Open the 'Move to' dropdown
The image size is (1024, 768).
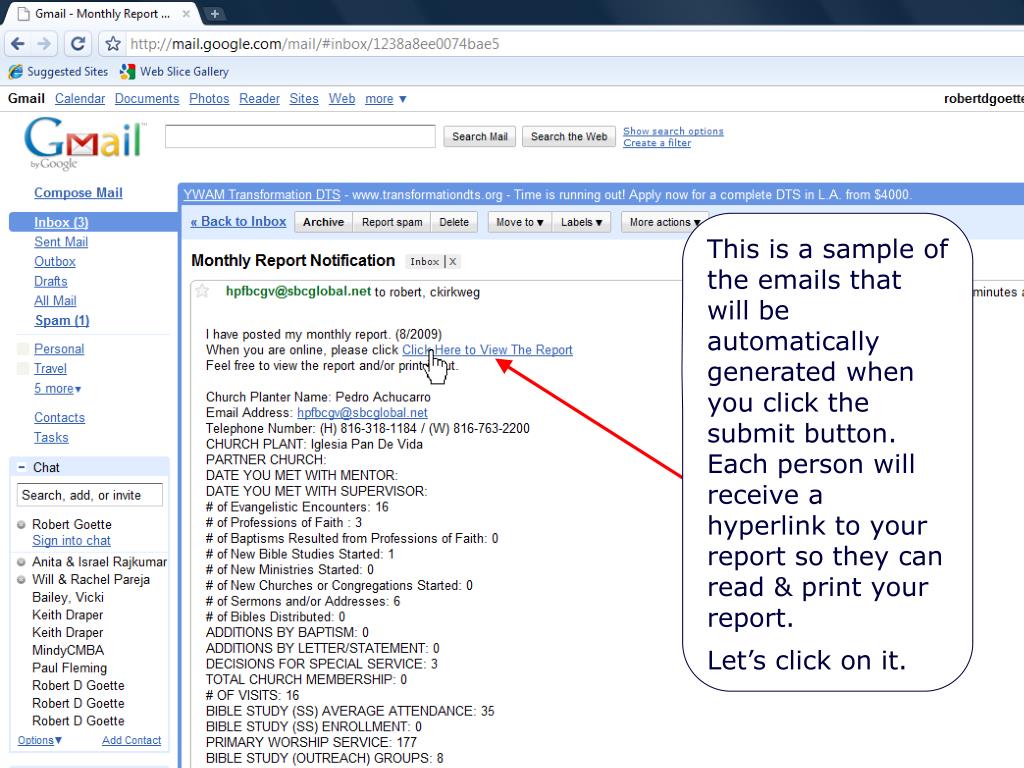520,222
